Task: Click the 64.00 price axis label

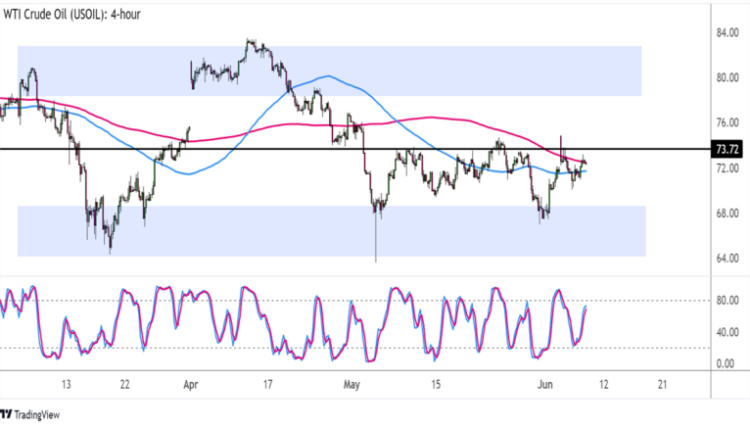Action: point(727,260)
